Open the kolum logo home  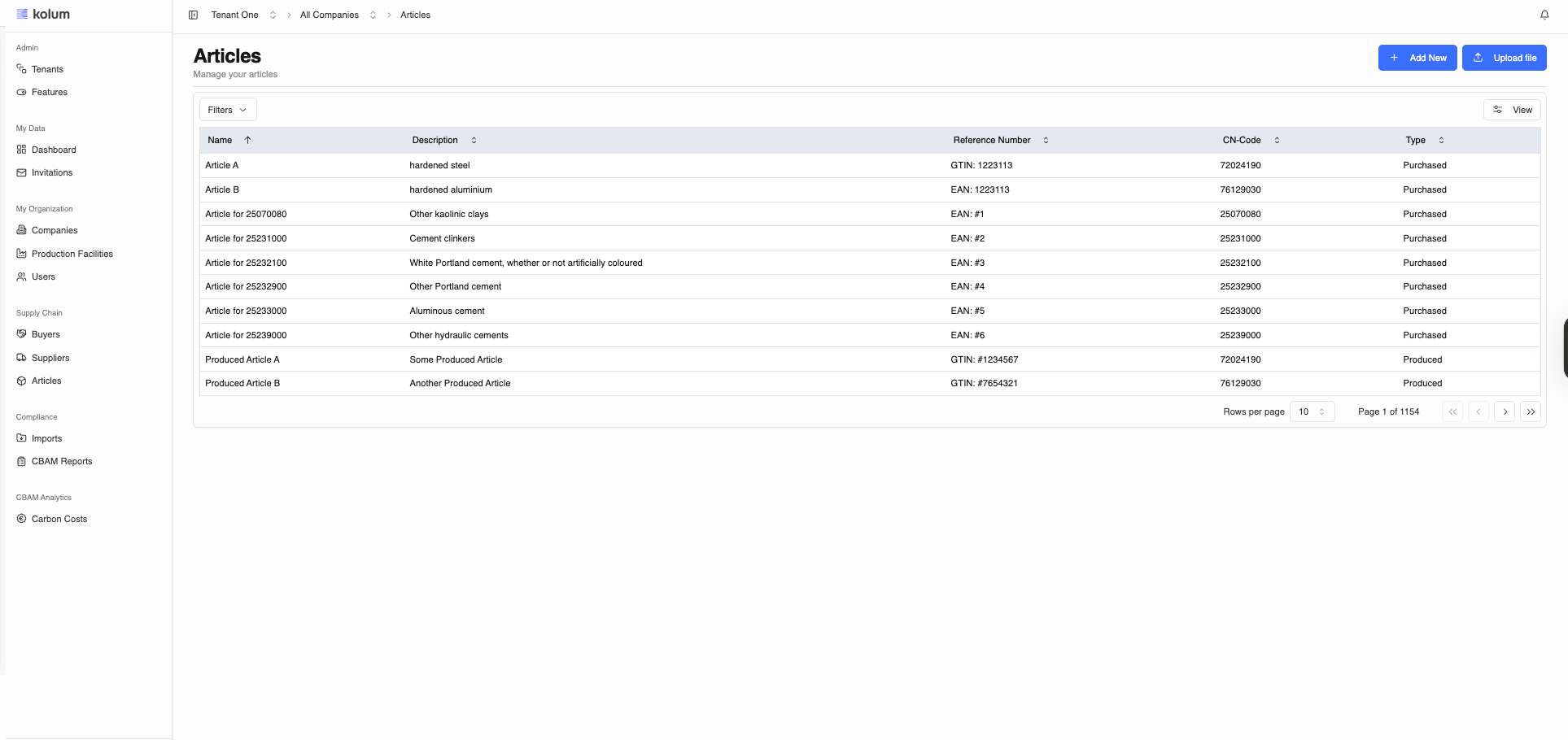(x=44, y=14)
